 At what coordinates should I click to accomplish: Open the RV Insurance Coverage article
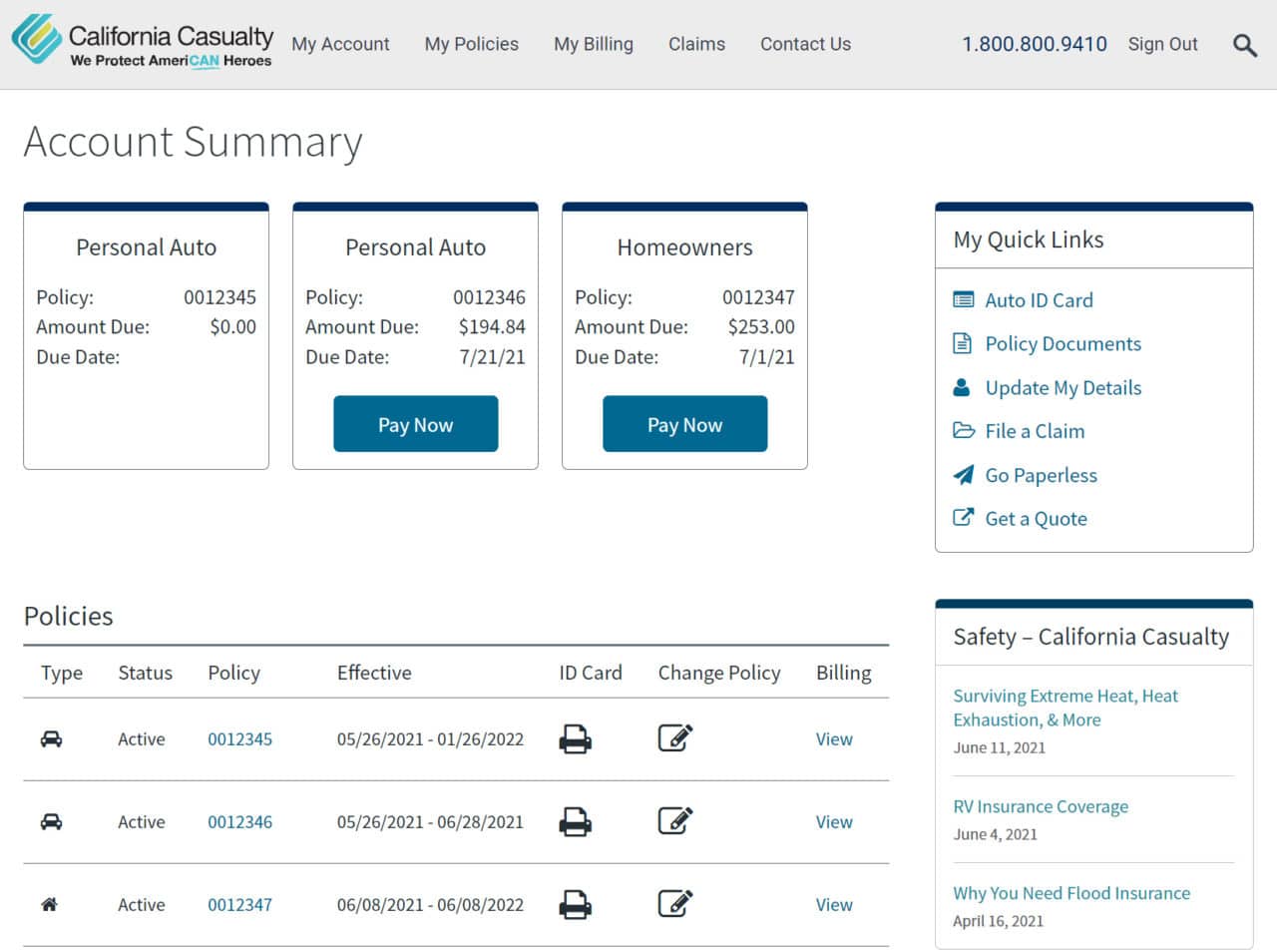[1041, 806]
